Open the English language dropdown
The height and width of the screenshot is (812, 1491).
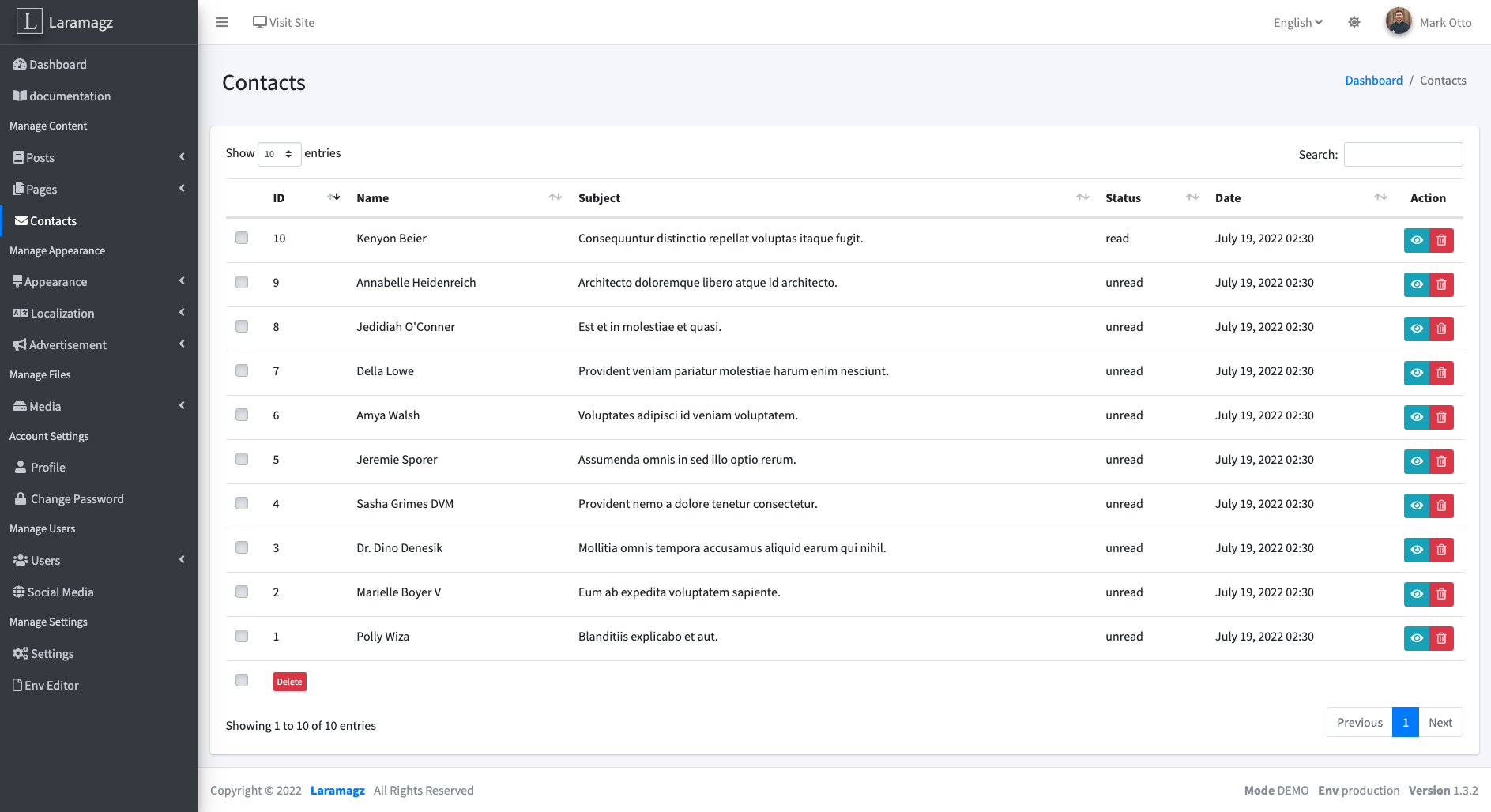tap(1297, 22)
